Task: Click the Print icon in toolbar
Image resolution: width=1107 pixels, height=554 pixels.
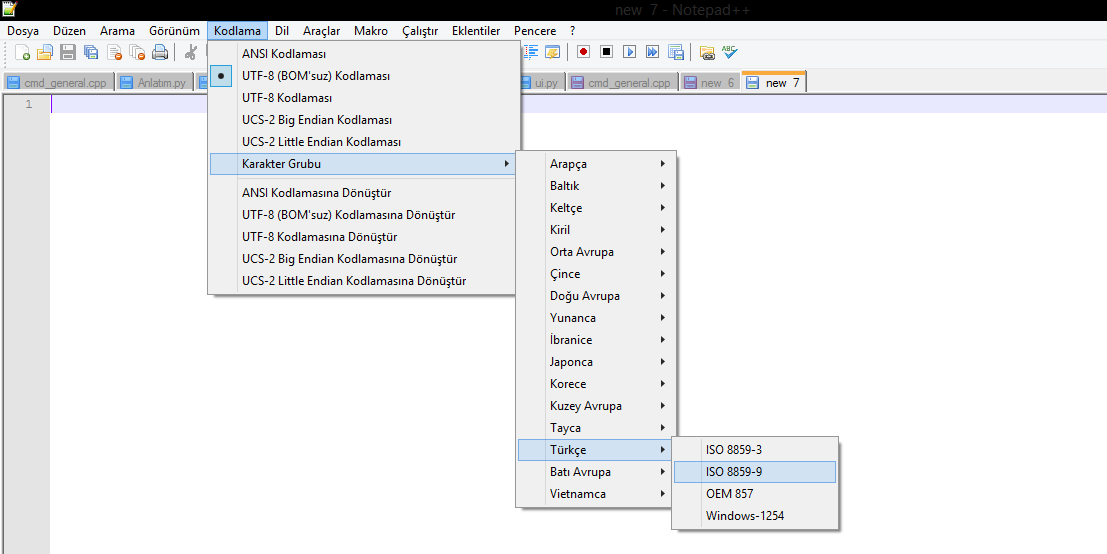Action: point(160,52)
